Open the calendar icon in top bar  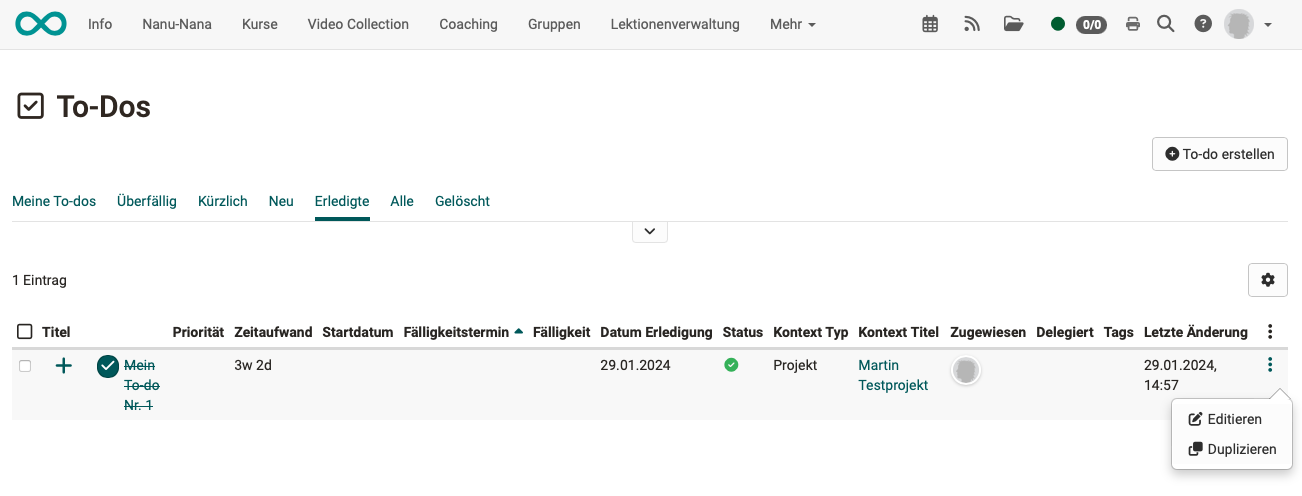click(x=930, y=24)
